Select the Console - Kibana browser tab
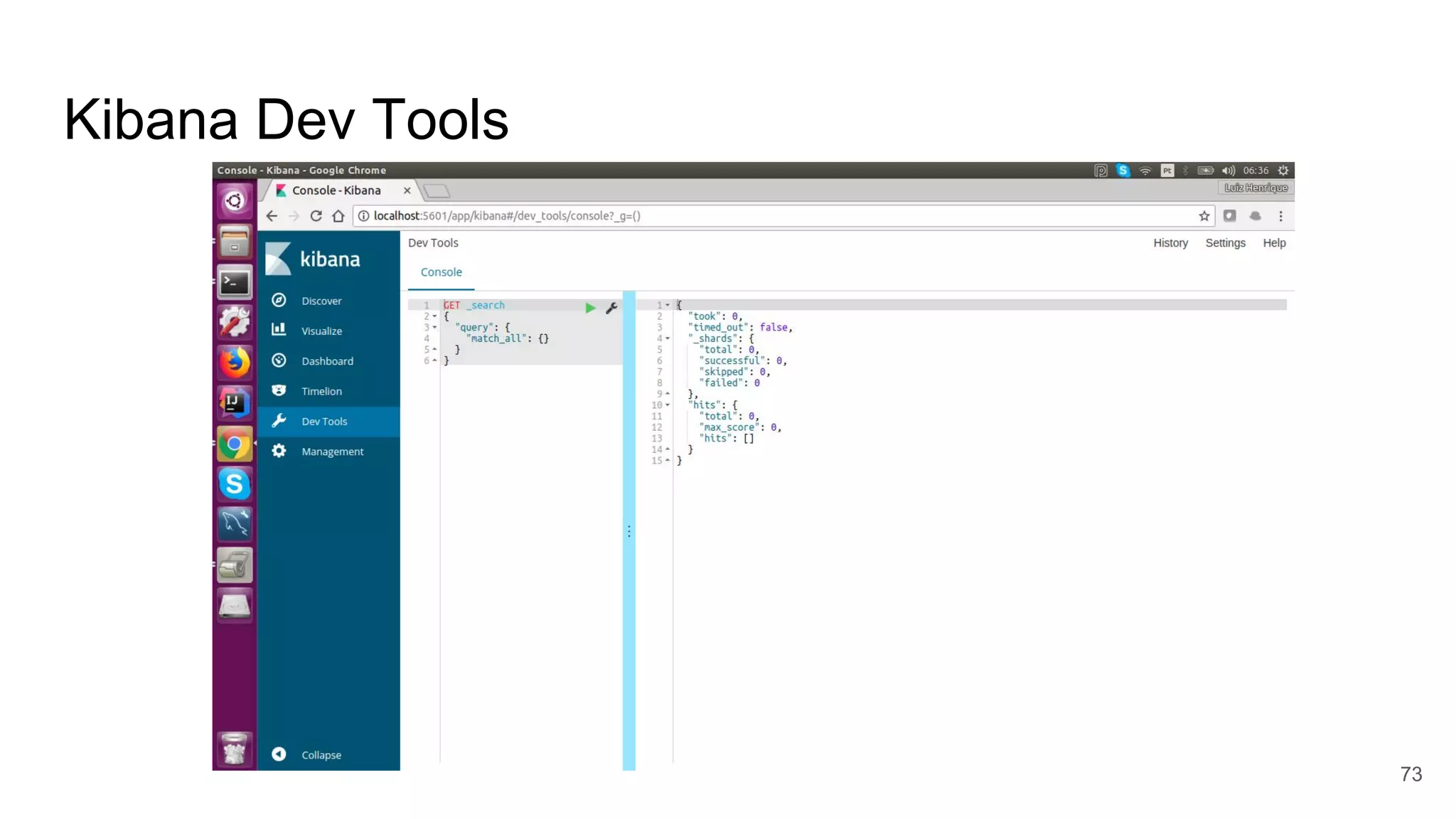The height and width of the screenshot is (819, 1456). (x=338, y=191)
